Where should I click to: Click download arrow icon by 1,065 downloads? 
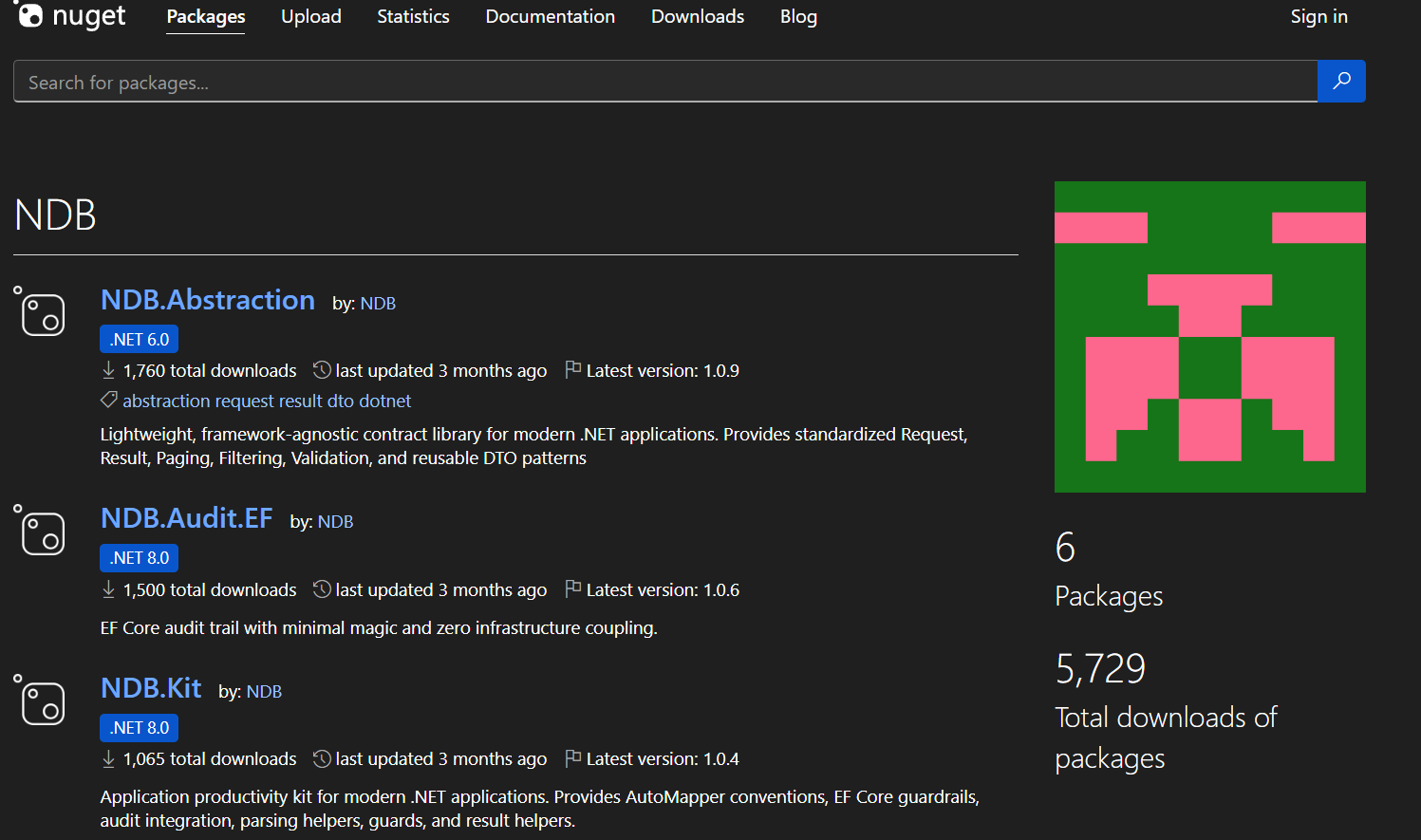(x=108, y=758)
